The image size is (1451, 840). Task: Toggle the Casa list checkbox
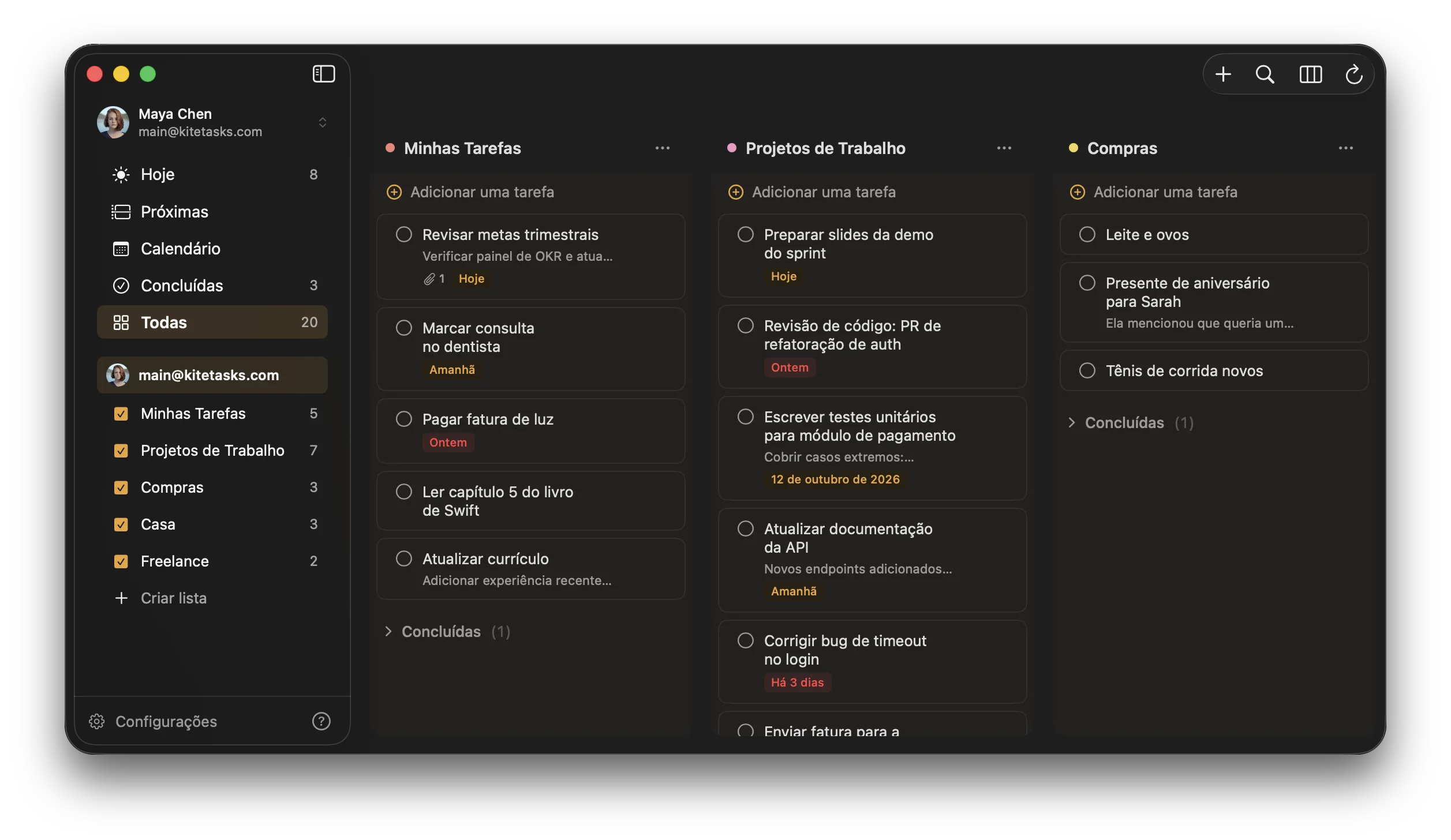pyautogui.click(x=121, y=524)
